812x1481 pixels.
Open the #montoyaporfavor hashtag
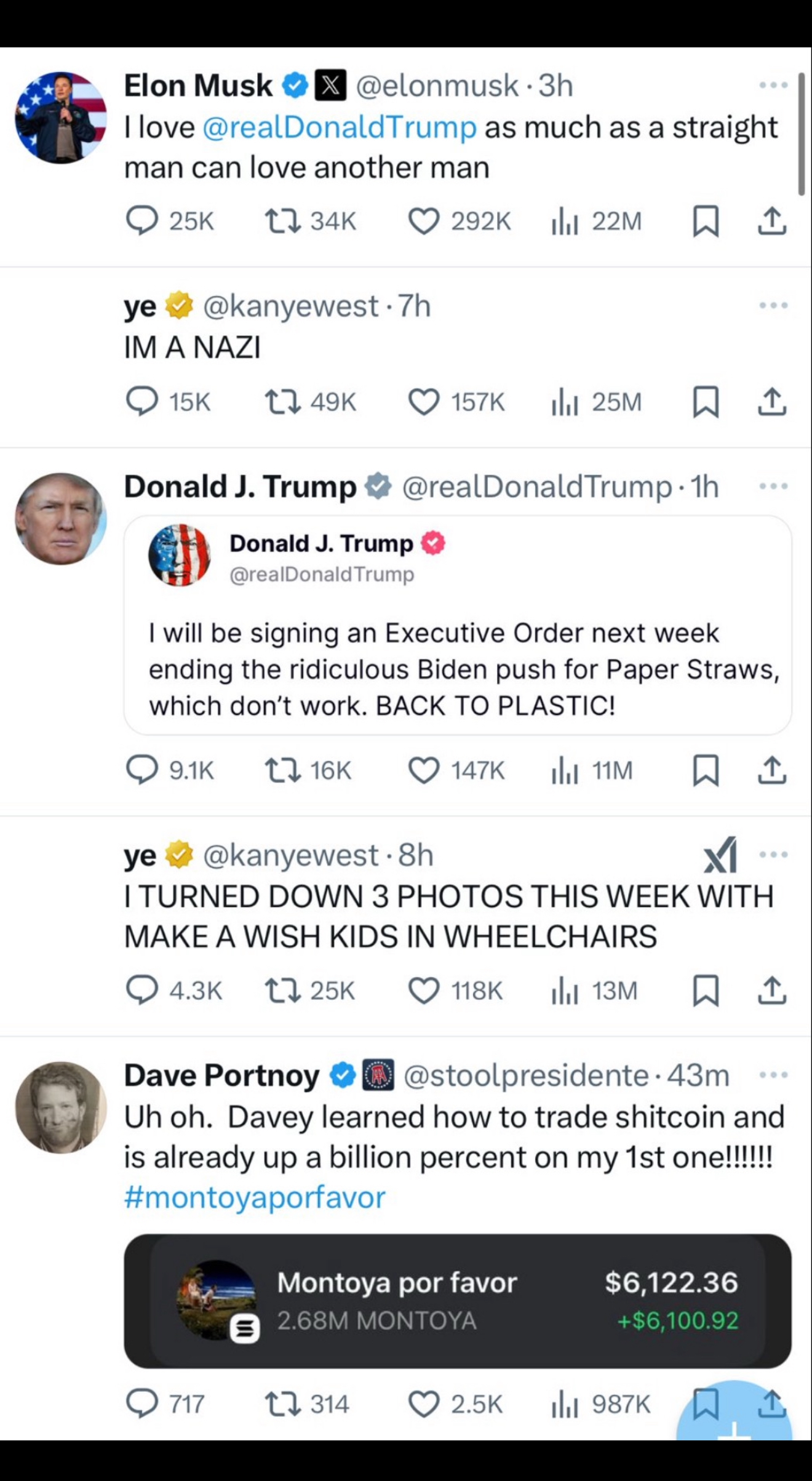[x=255, y=1197]
